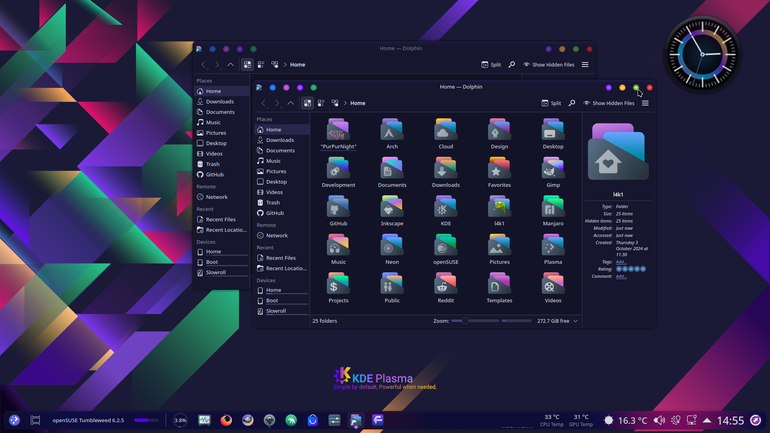This screenshot has width=770, height=433.
Task: Toggle Show Hidden Files in front window
Action: click(x=608, y=103)
